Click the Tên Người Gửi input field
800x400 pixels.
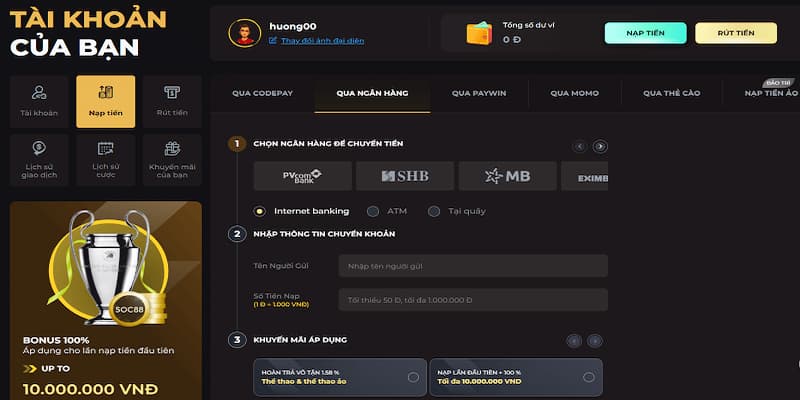tap(472, 265)
